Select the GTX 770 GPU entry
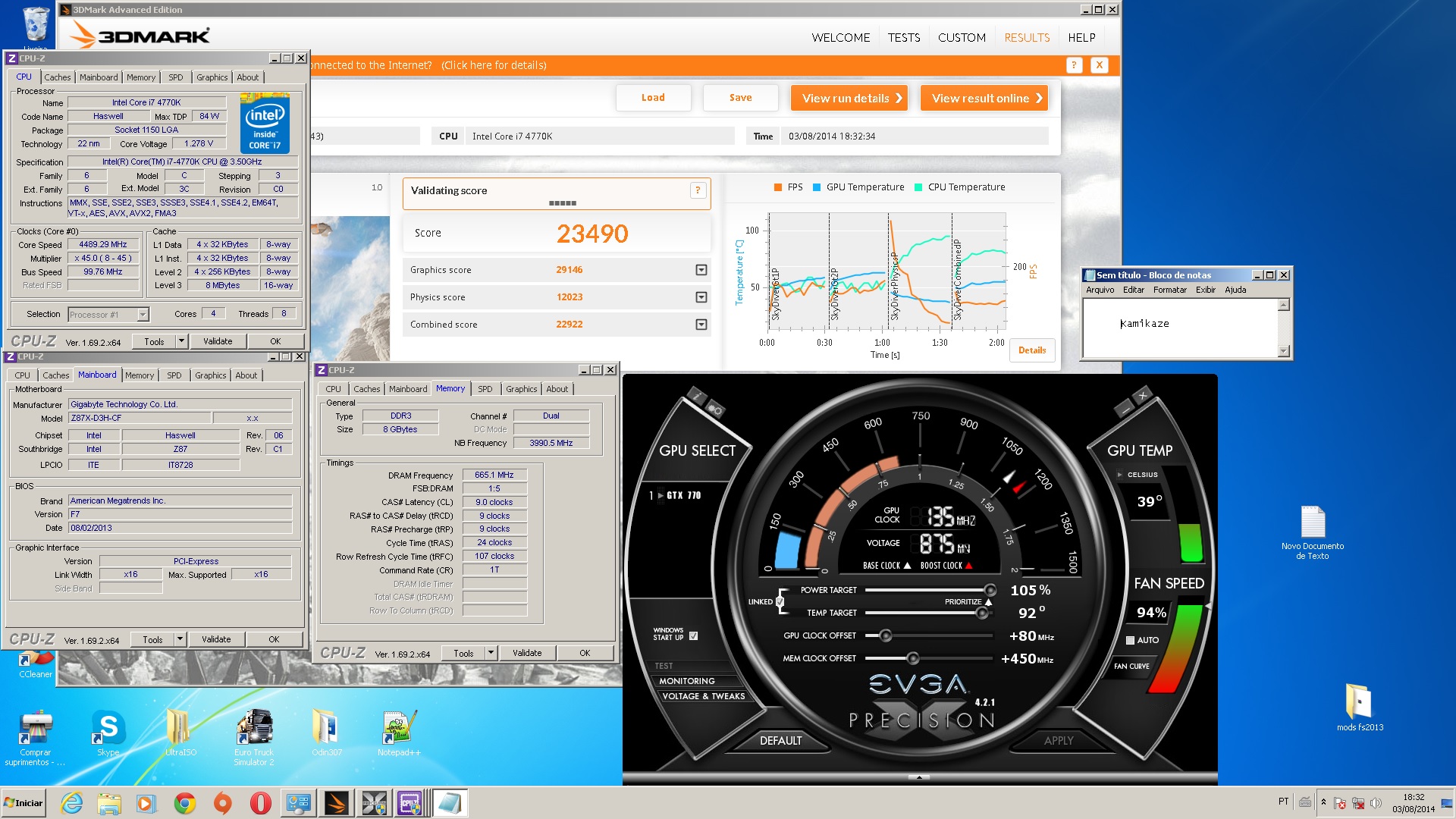This screenshot has height=819, width=1456. (x=676, y=495)
